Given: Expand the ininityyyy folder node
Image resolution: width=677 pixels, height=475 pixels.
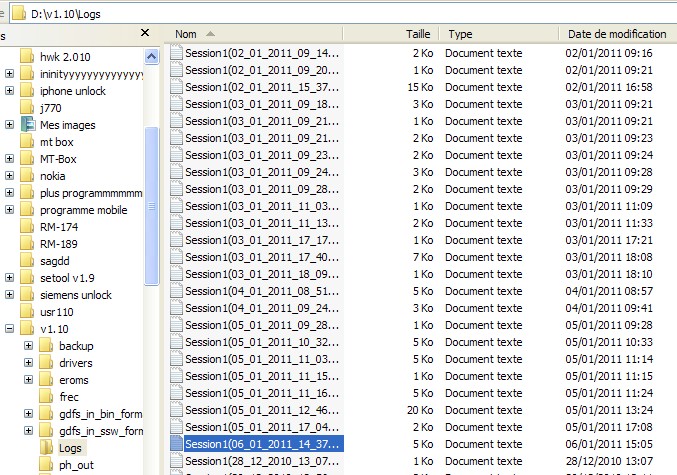Looking at the screenshot, I should 9,74.
